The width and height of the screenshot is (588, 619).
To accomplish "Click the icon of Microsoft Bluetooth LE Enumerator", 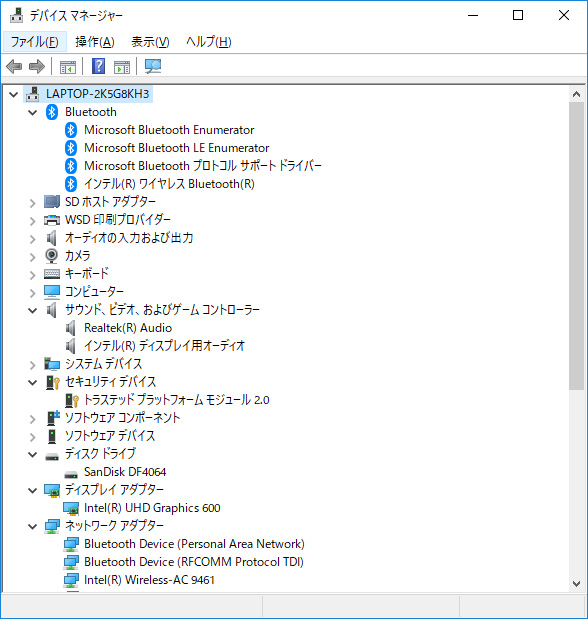I will point(71,148).
